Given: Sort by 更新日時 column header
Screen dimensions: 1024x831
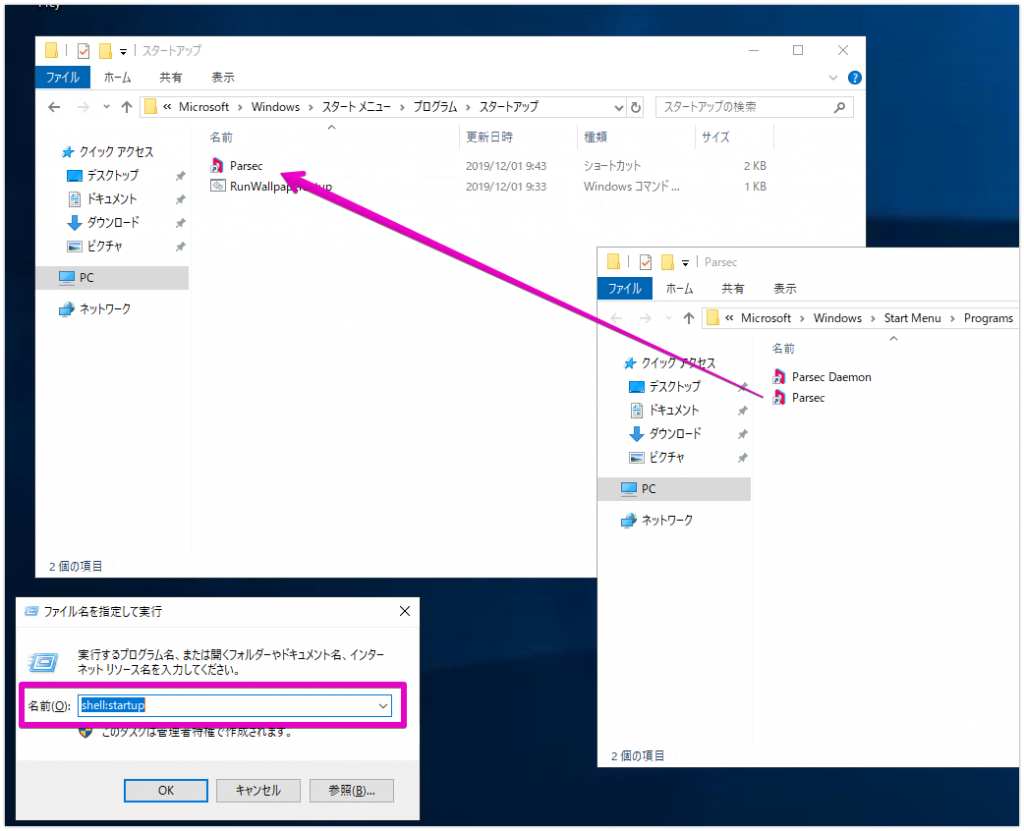Looking at the screenshot, I should [x=489, y=137].
